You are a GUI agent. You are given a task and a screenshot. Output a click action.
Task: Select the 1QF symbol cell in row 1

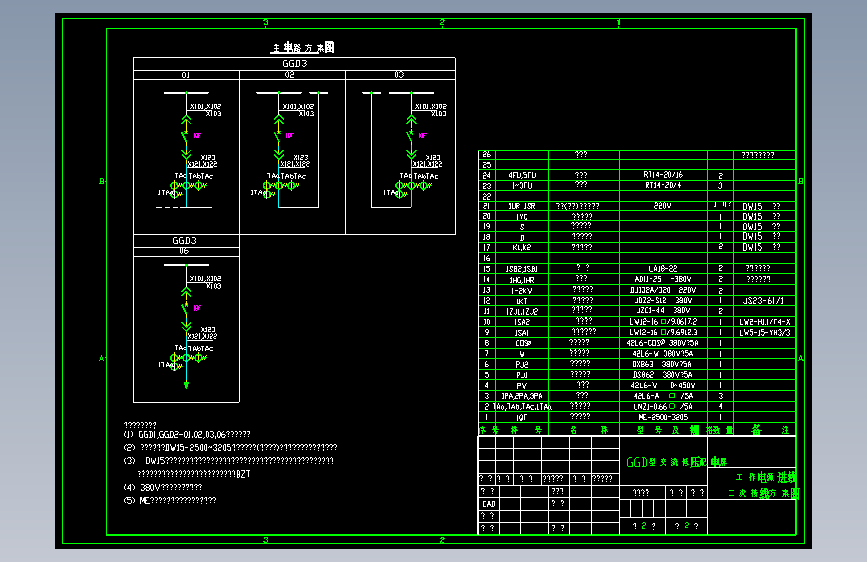coord(521,418)
